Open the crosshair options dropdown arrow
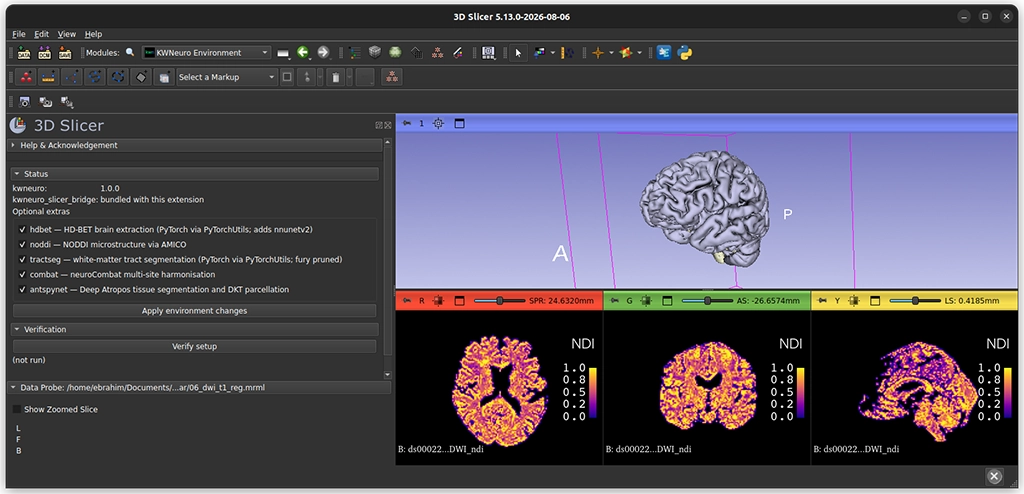Screen dimensions: 1024x494 click(x=611, y=53)
